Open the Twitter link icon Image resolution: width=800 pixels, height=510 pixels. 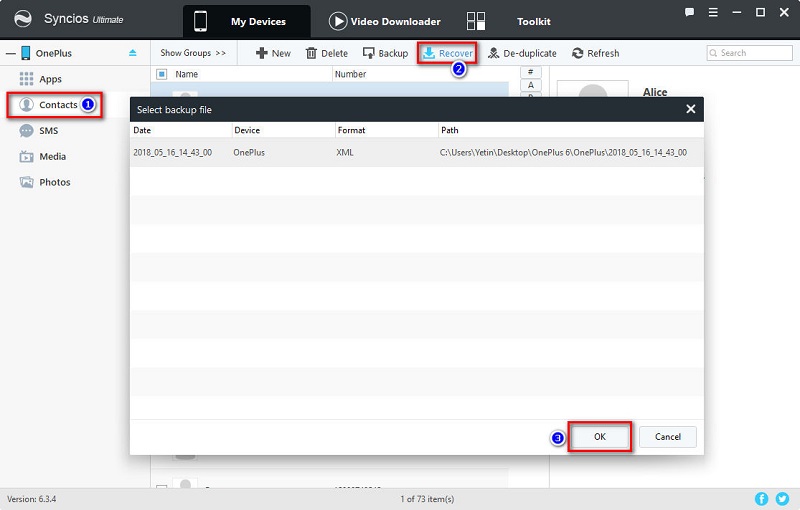tap(782, 499)
